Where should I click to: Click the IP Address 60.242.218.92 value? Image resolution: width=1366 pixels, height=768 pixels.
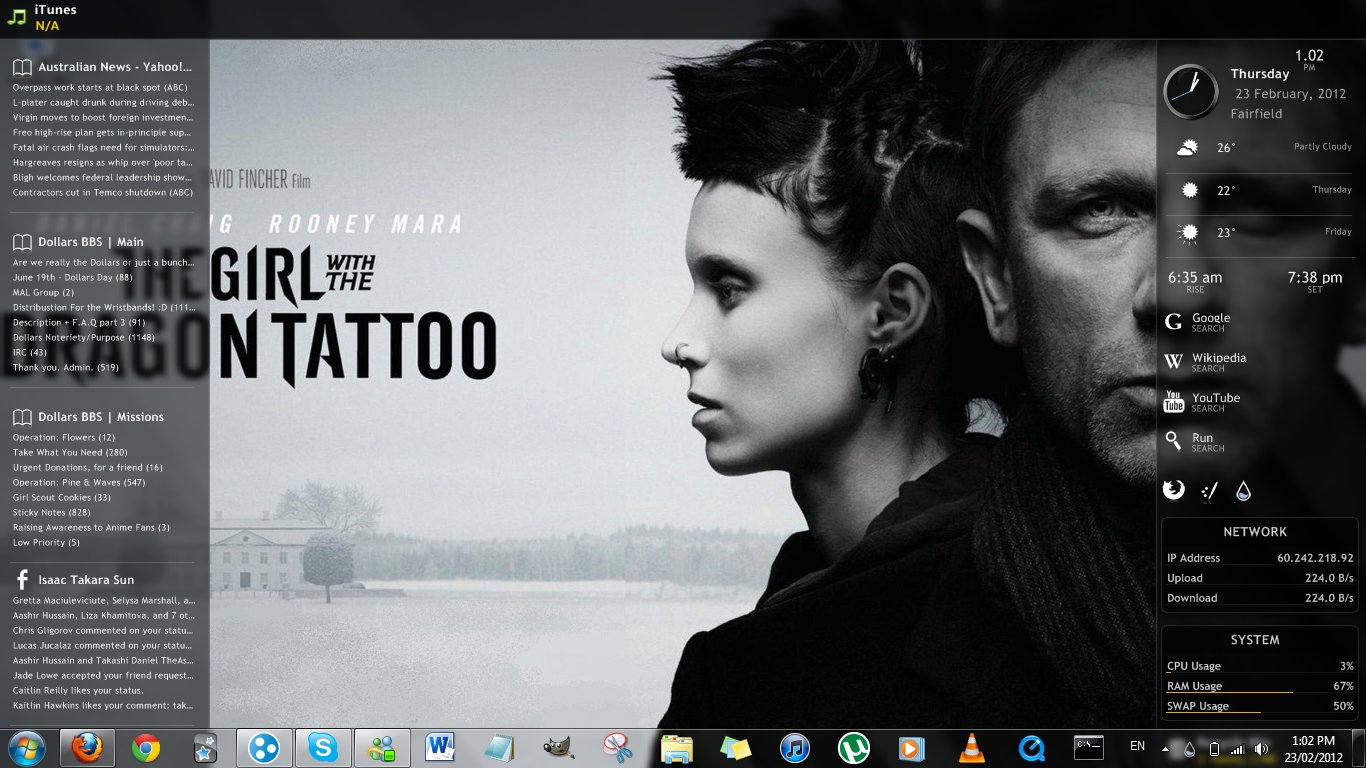point(1315,558)
